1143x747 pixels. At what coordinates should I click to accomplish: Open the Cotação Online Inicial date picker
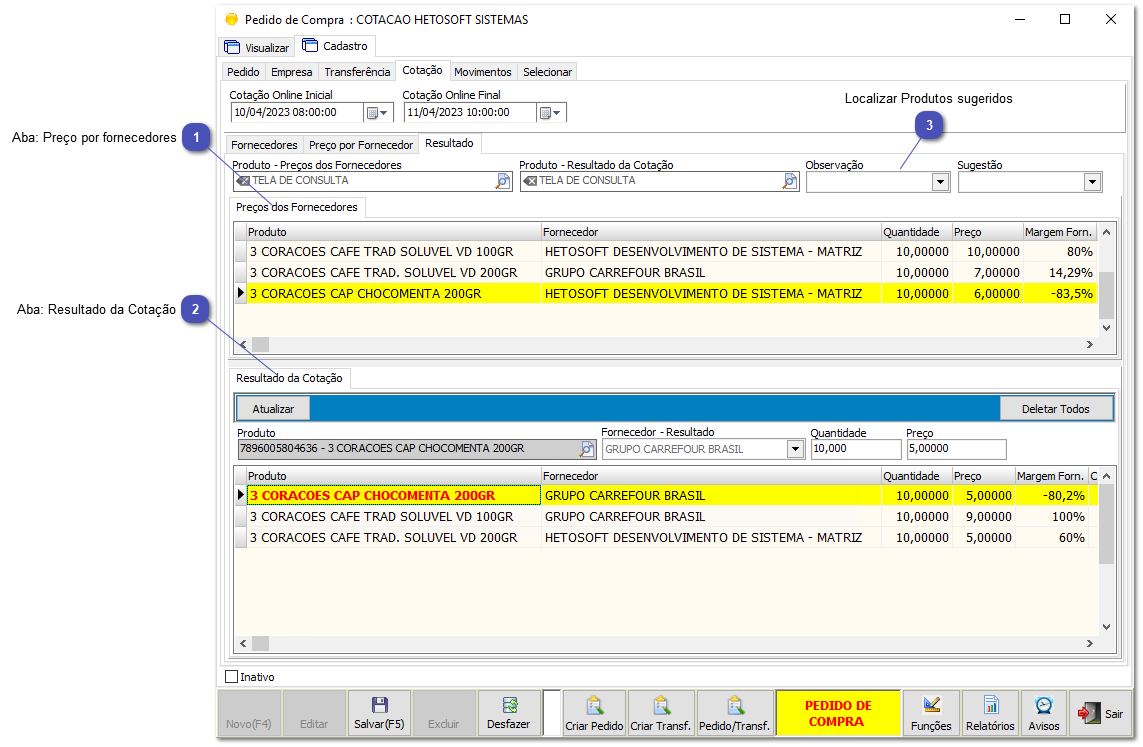pos(377,113)
